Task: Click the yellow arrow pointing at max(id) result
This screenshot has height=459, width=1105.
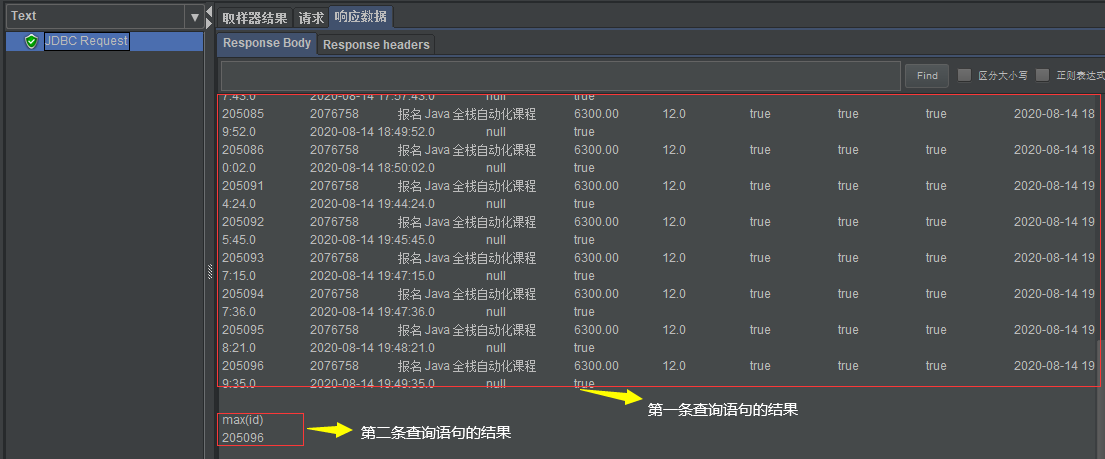Action: 327,431
